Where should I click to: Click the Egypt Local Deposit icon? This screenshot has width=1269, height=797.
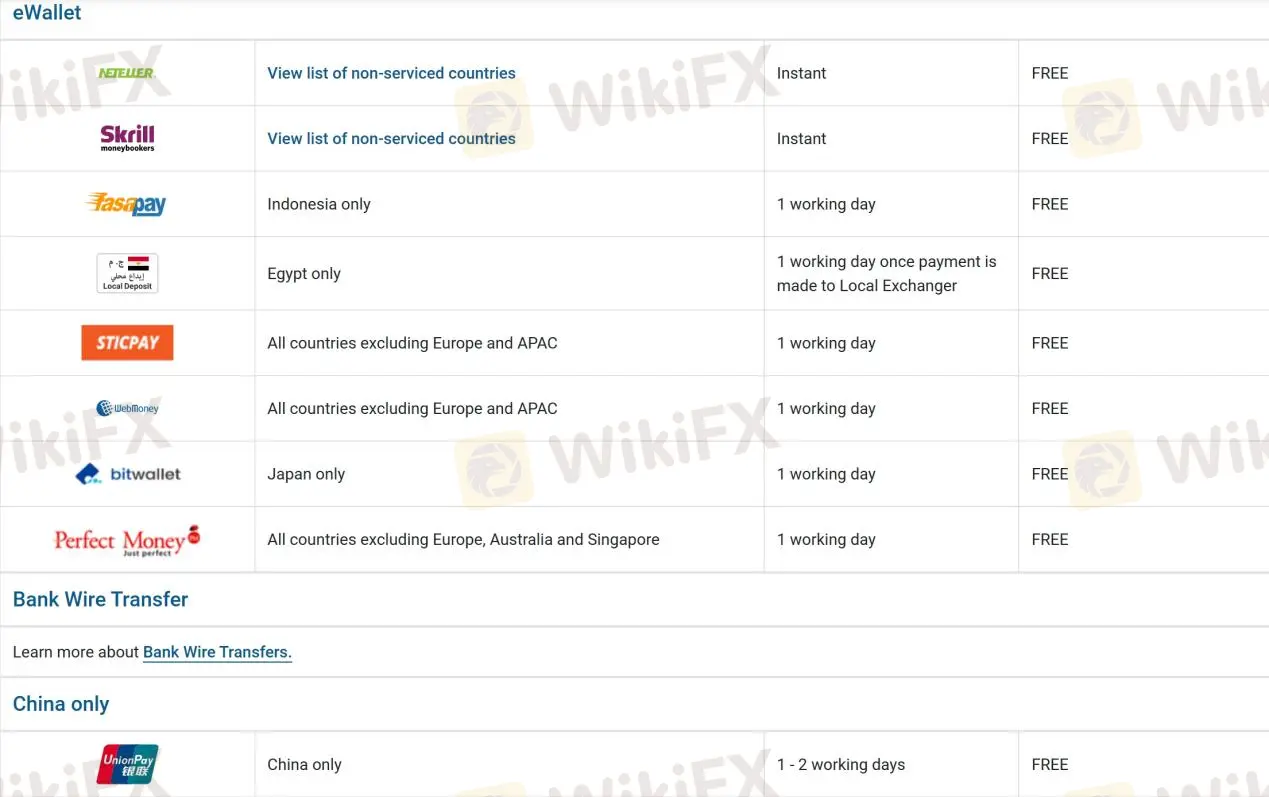[127, 273]
